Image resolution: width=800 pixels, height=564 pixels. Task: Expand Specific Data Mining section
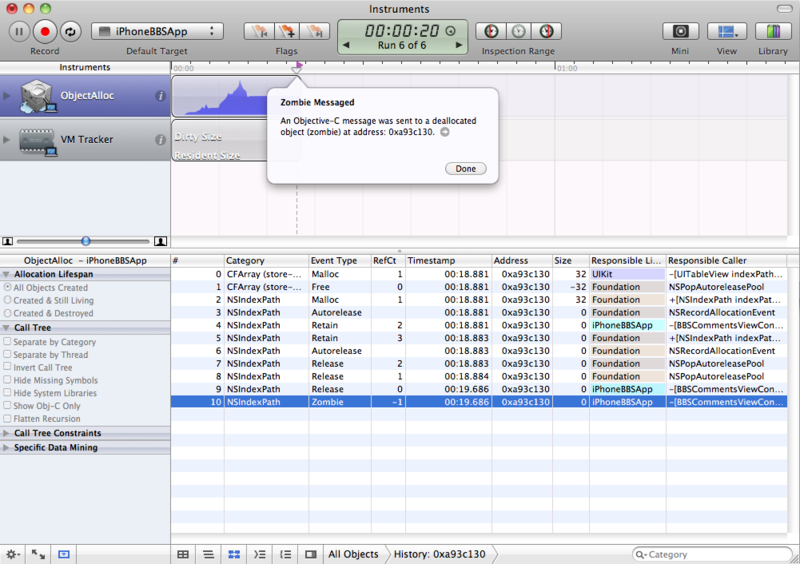point(6,448)
